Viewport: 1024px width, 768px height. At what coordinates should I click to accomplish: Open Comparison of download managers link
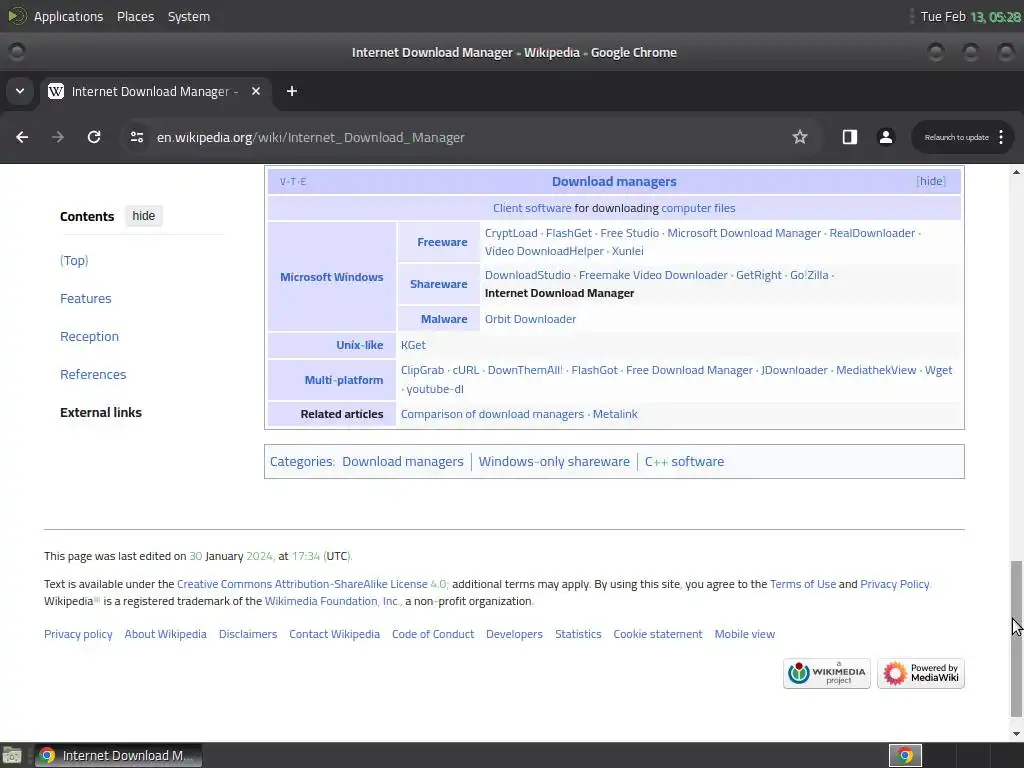point(492,414)
